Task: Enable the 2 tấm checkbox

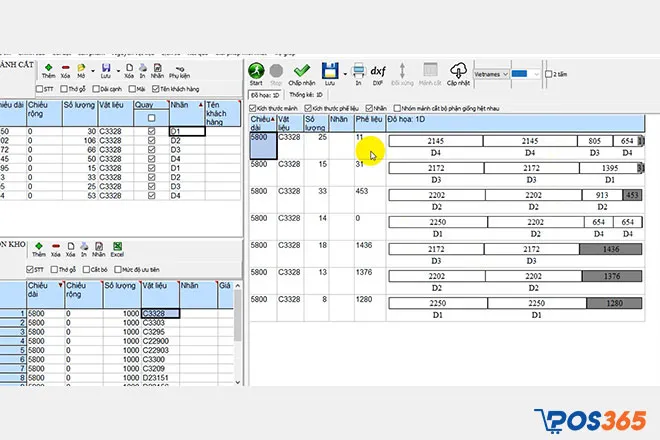Action: click(546, 75)
